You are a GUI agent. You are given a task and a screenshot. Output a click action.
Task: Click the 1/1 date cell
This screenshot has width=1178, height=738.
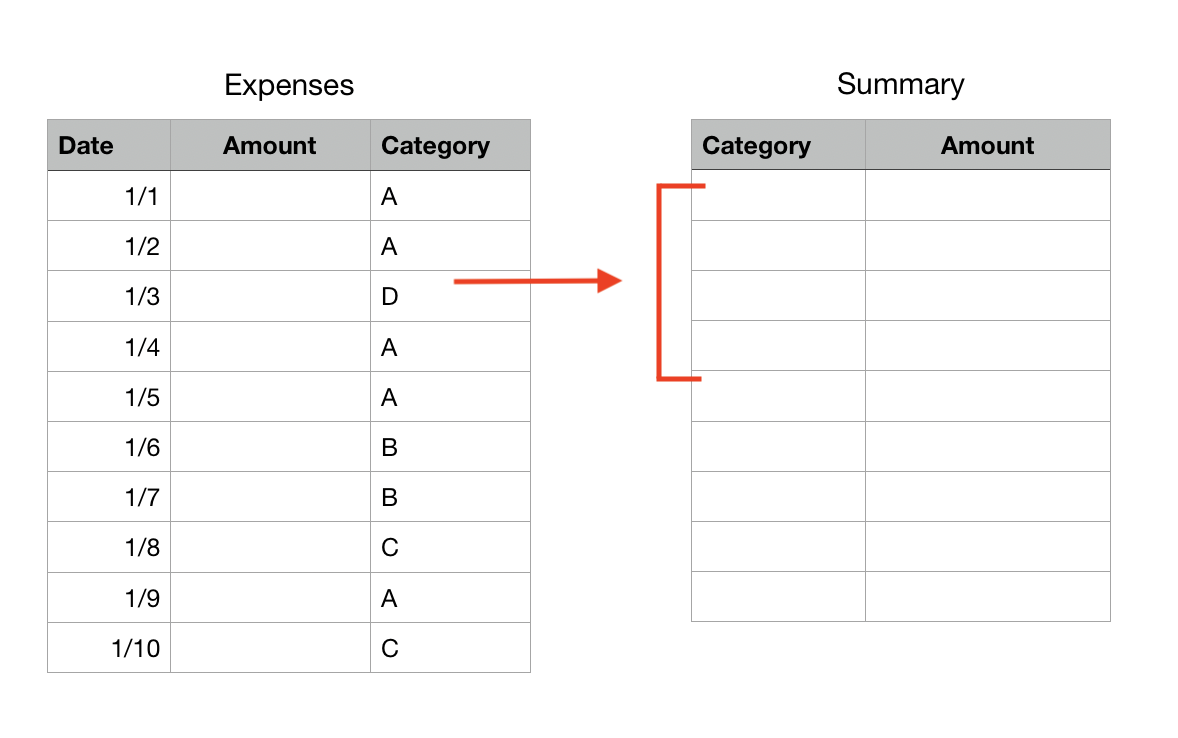coord(108,197)
